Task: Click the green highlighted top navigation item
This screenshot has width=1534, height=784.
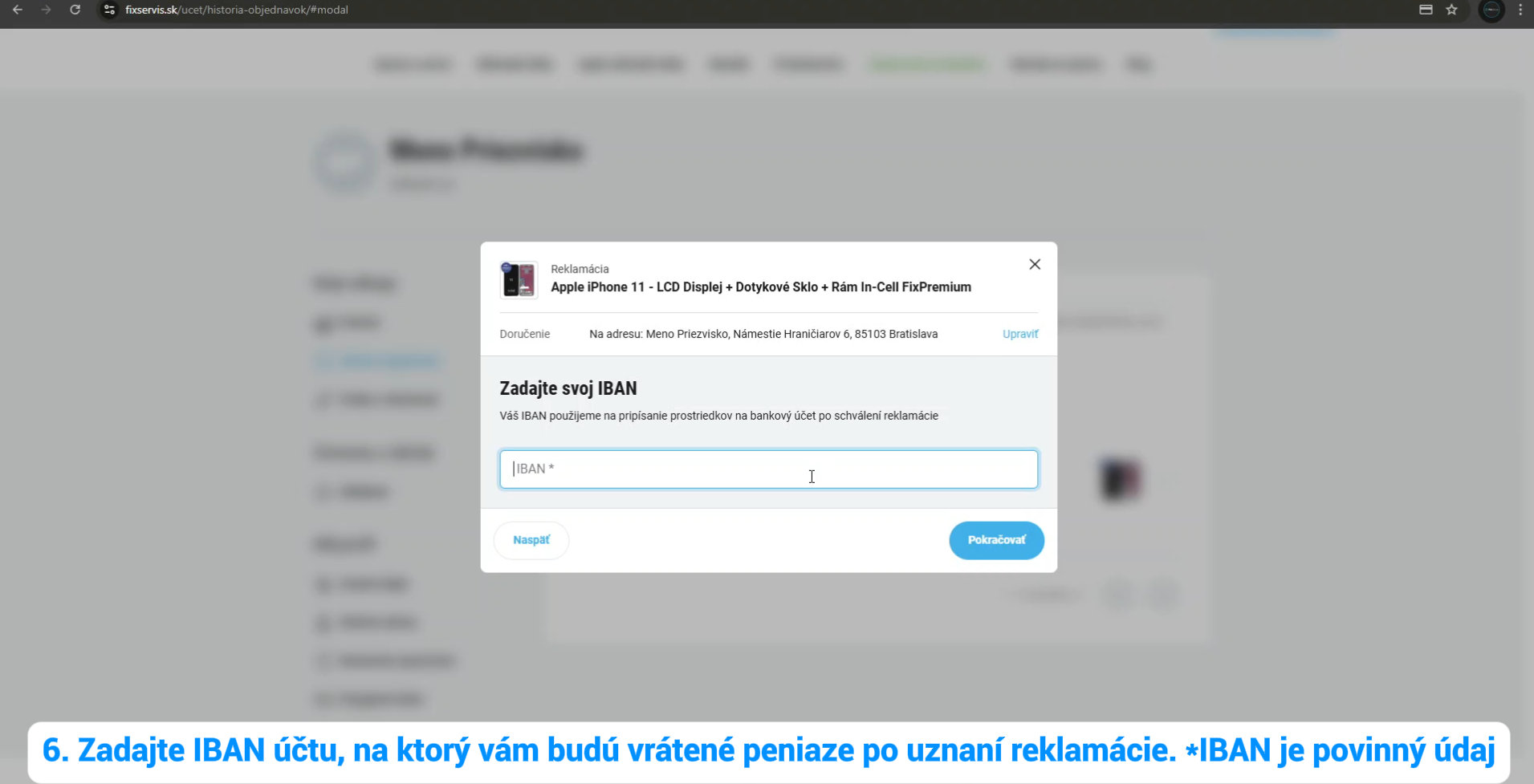Action: pyautogui.click(x=926, y=64)
